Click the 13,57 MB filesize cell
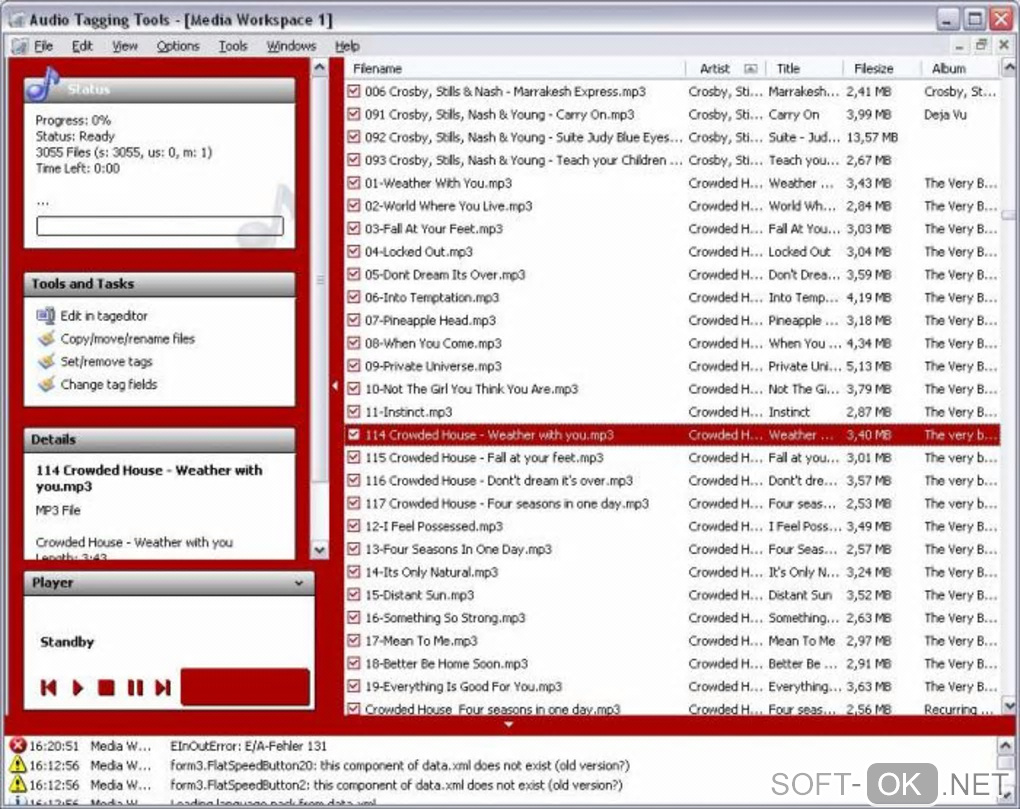The image size is (1020, 809). click(872, 137)
